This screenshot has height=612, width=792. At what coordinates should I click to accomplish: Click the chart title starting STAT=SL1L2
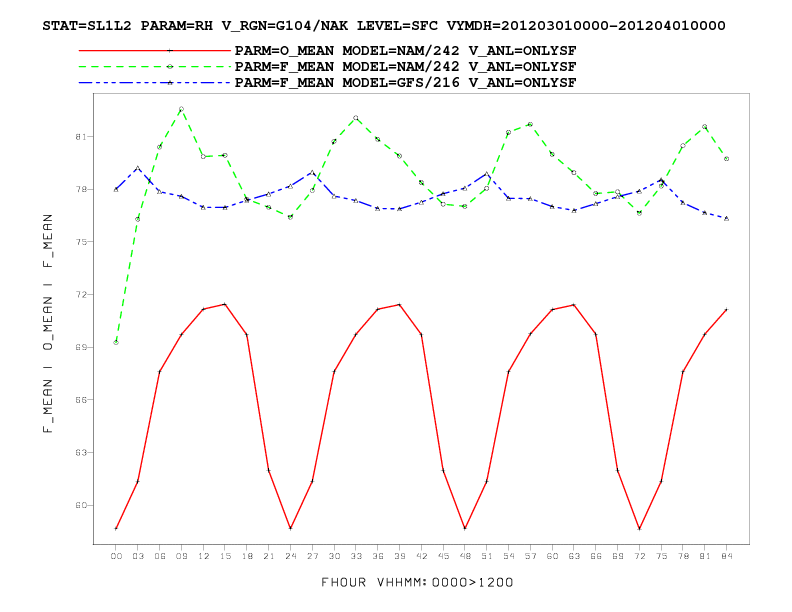[x=384, y=26]
